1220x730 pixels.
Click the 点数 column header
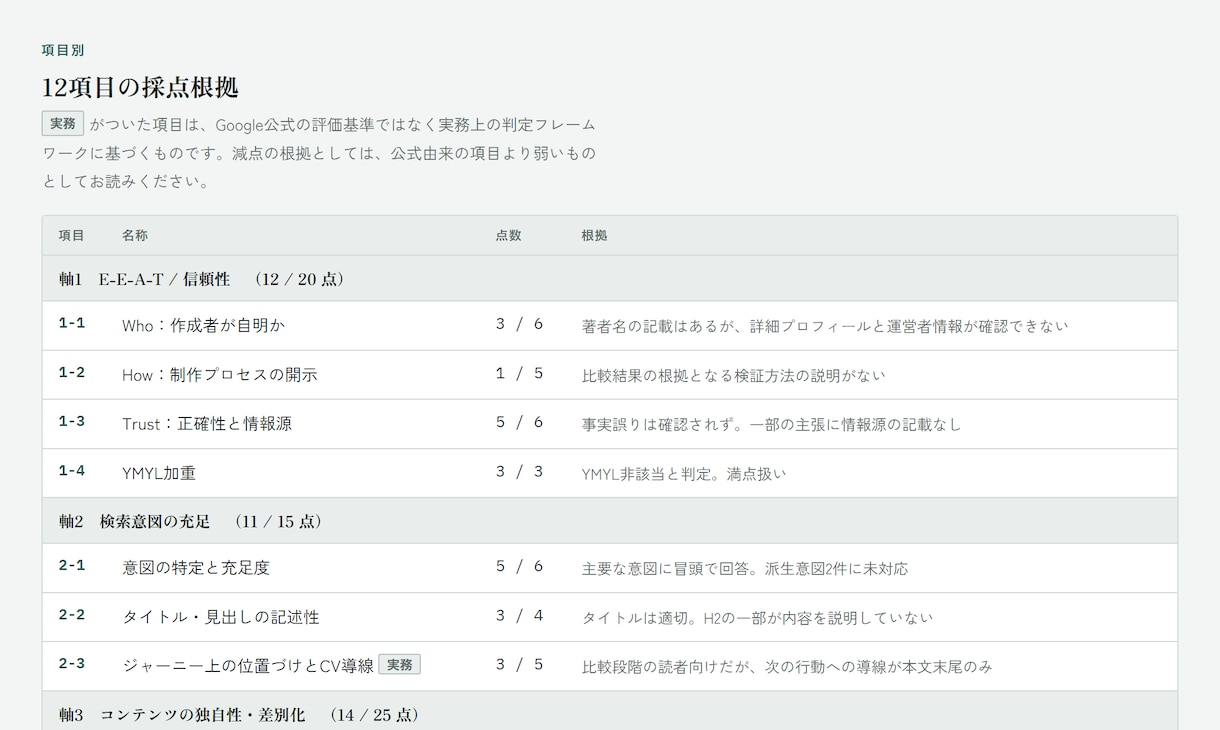[x=508, y=236]
